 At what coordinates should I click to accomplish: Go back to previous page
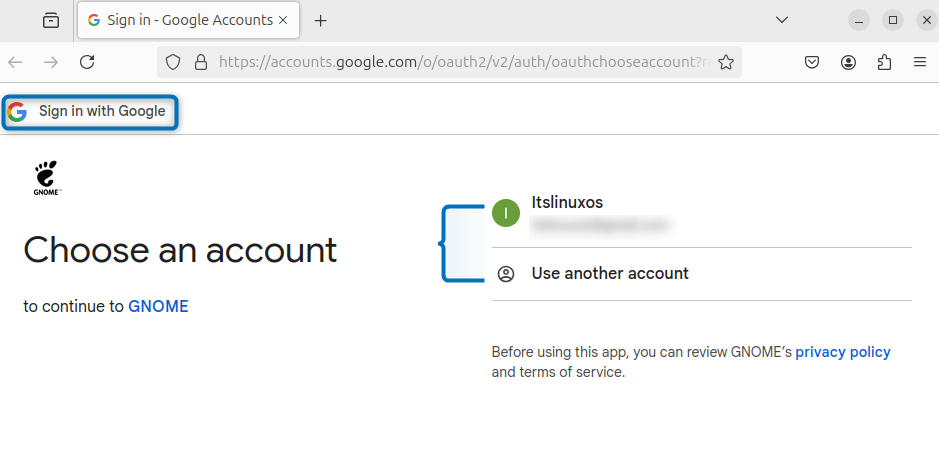pyautogui.click(x=15, y=62)
